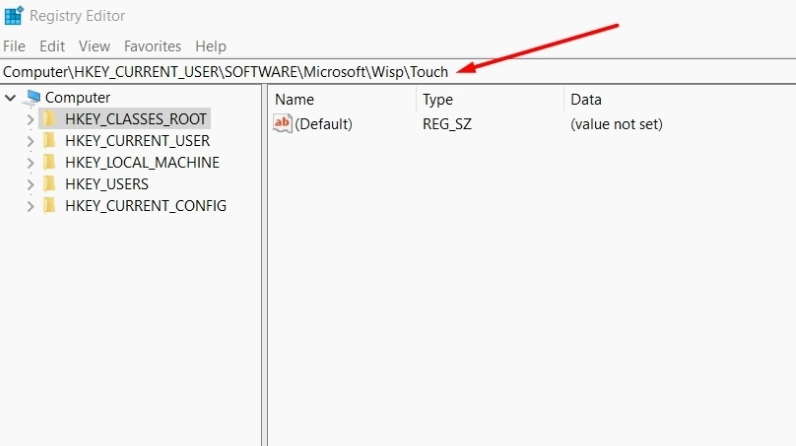Image resolution: width=796 pixels, height=446 pixels.
Task: Expand the HKEY_LOCAL_MACHINE key
Action: tap(31, 163)
